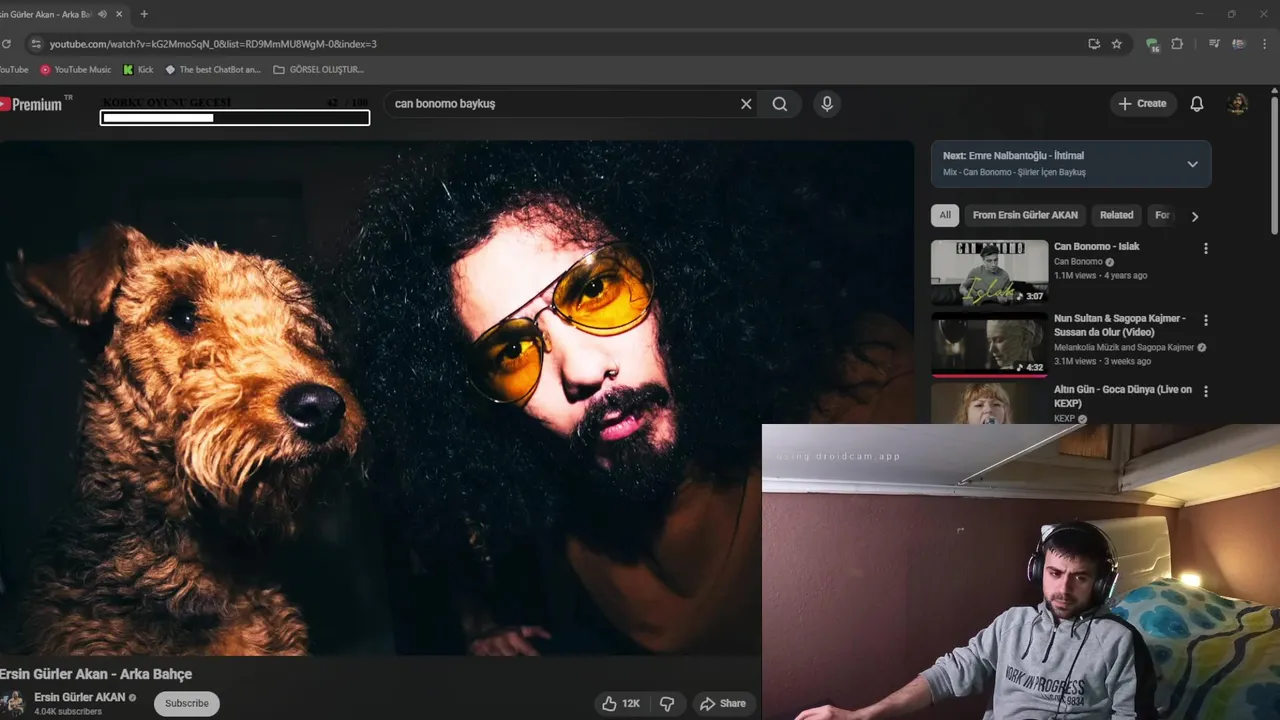Open Altın Gün - Goca Dünya title
The height and width of the screenshot is (720, 1280).
point(1123,396)
